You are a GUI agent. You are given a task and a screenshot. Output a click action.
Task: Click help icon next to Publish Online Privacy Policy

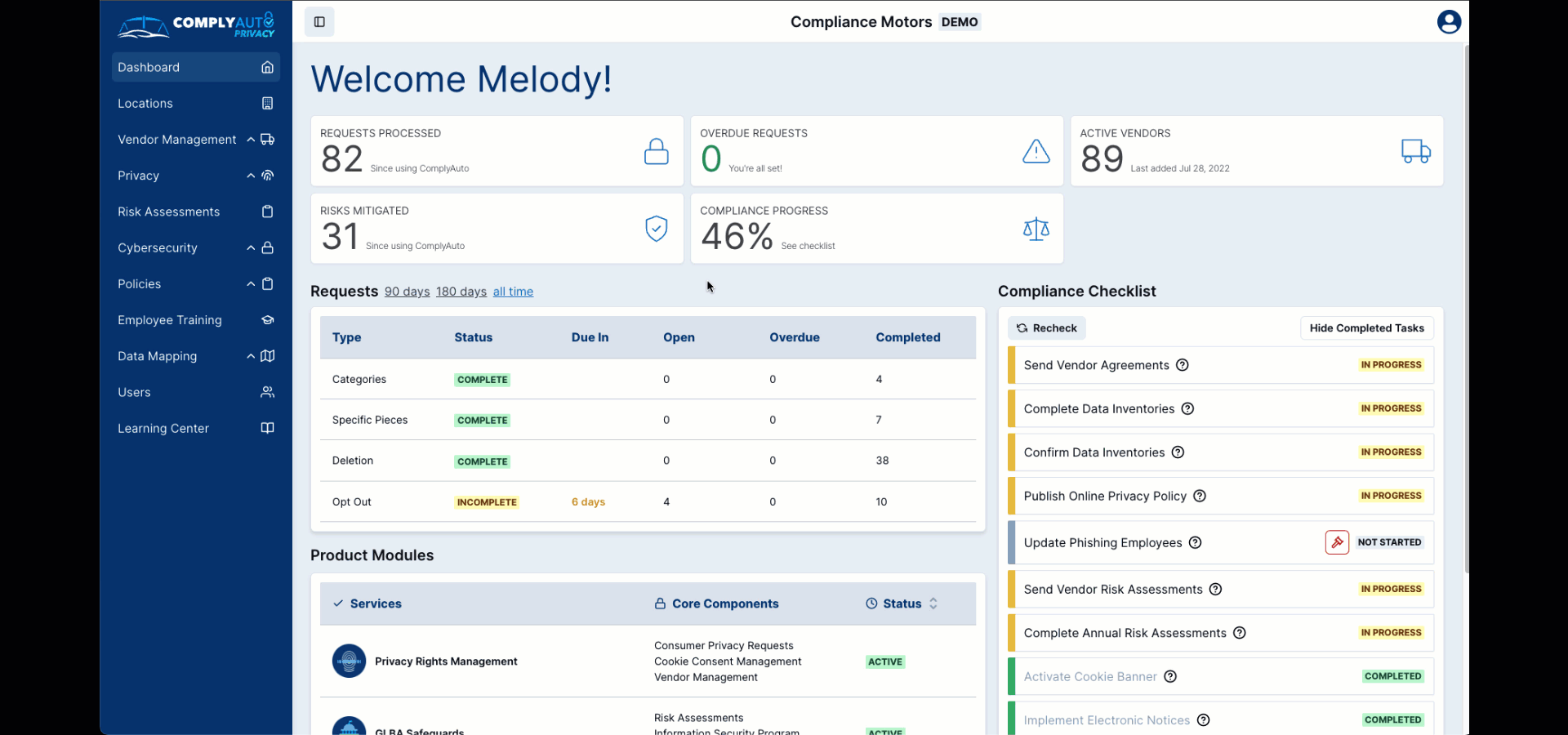click(x=1200, y=496)
